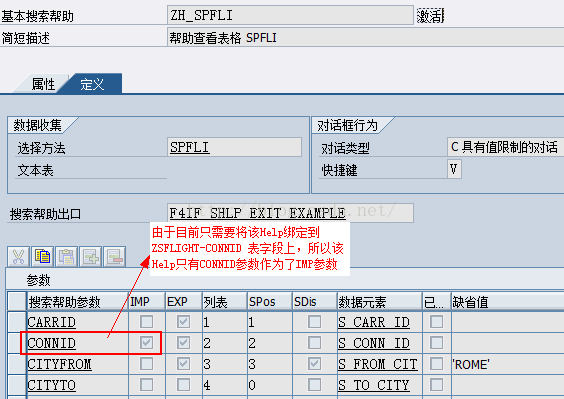Toggle SDis checkbox for CONNID
564x399 pixels.
point(315,343)
